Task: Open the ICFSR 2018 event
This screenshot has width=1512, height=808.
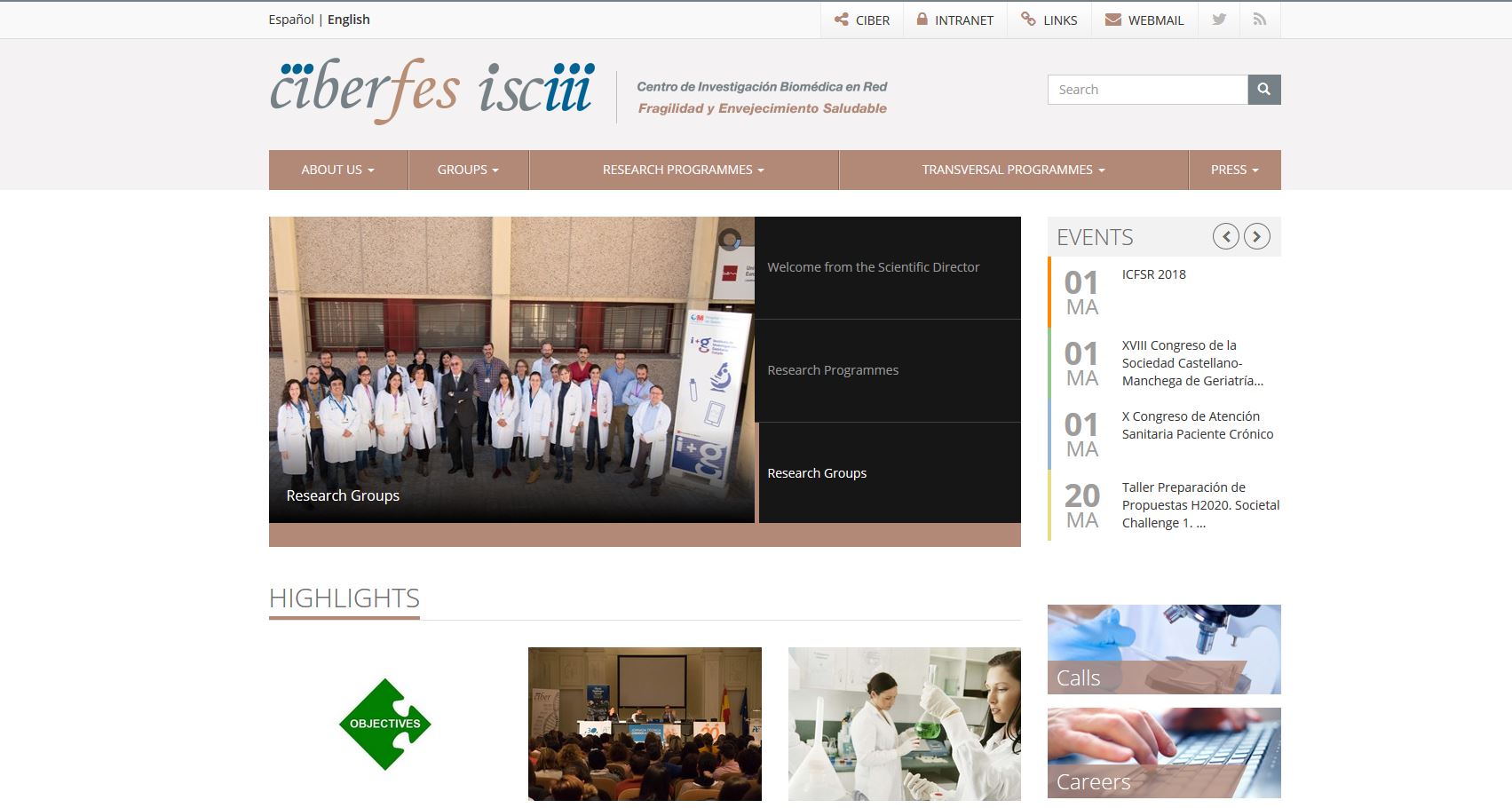Action: [1153, 274]
